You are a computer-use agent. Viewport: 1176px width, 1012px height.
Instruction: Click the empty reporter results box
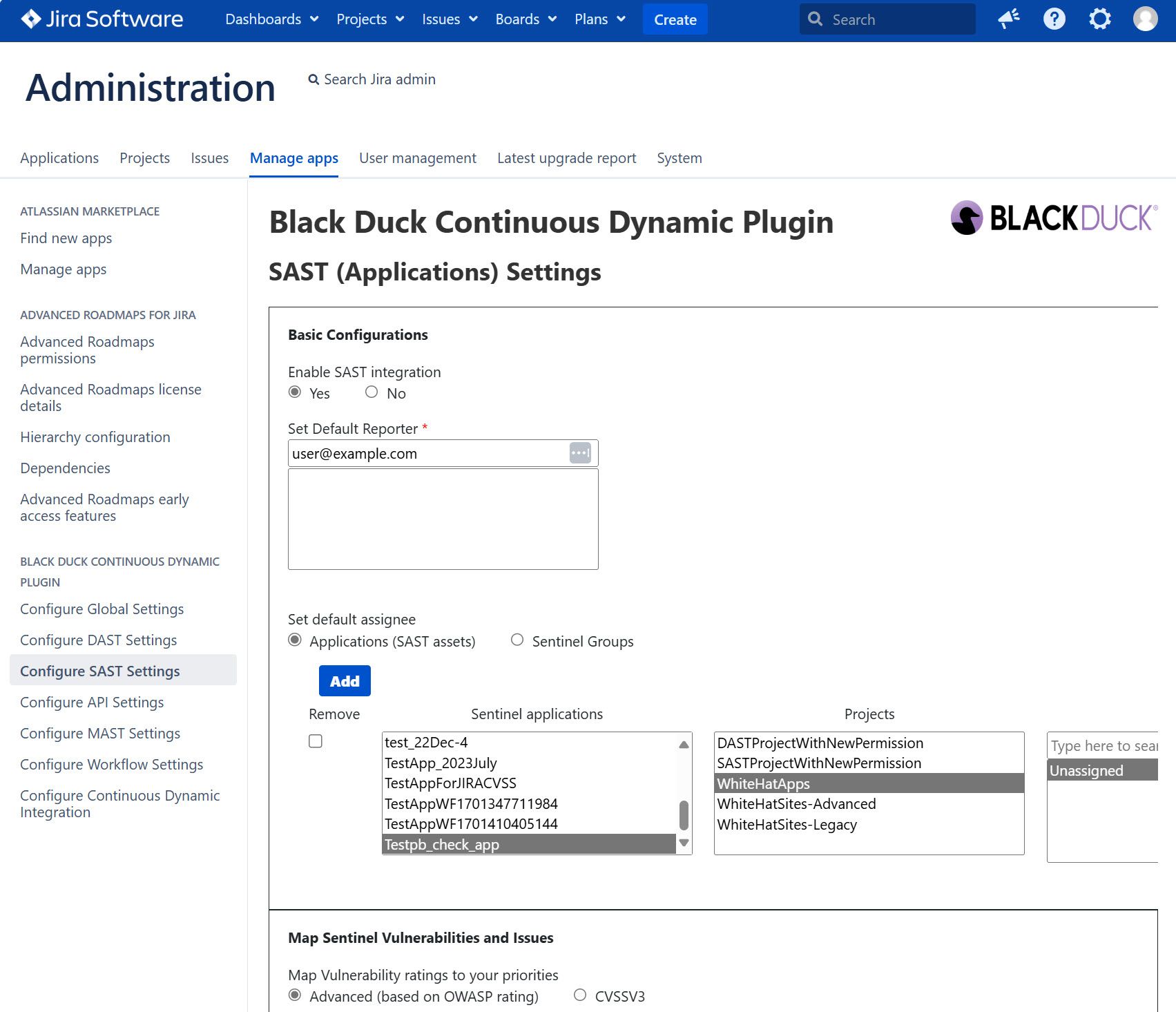click(x=443, y=519)
